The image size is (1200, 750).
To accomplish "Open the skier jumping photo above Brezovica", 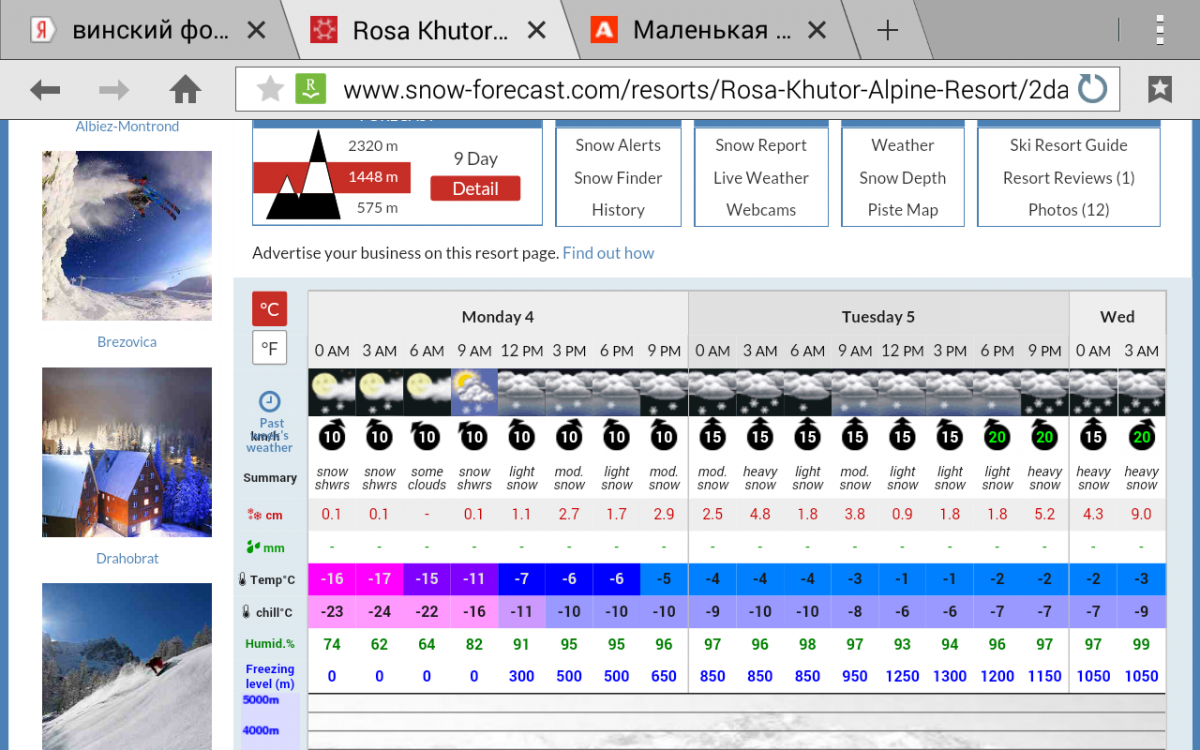I will click(x=127, y=236).
